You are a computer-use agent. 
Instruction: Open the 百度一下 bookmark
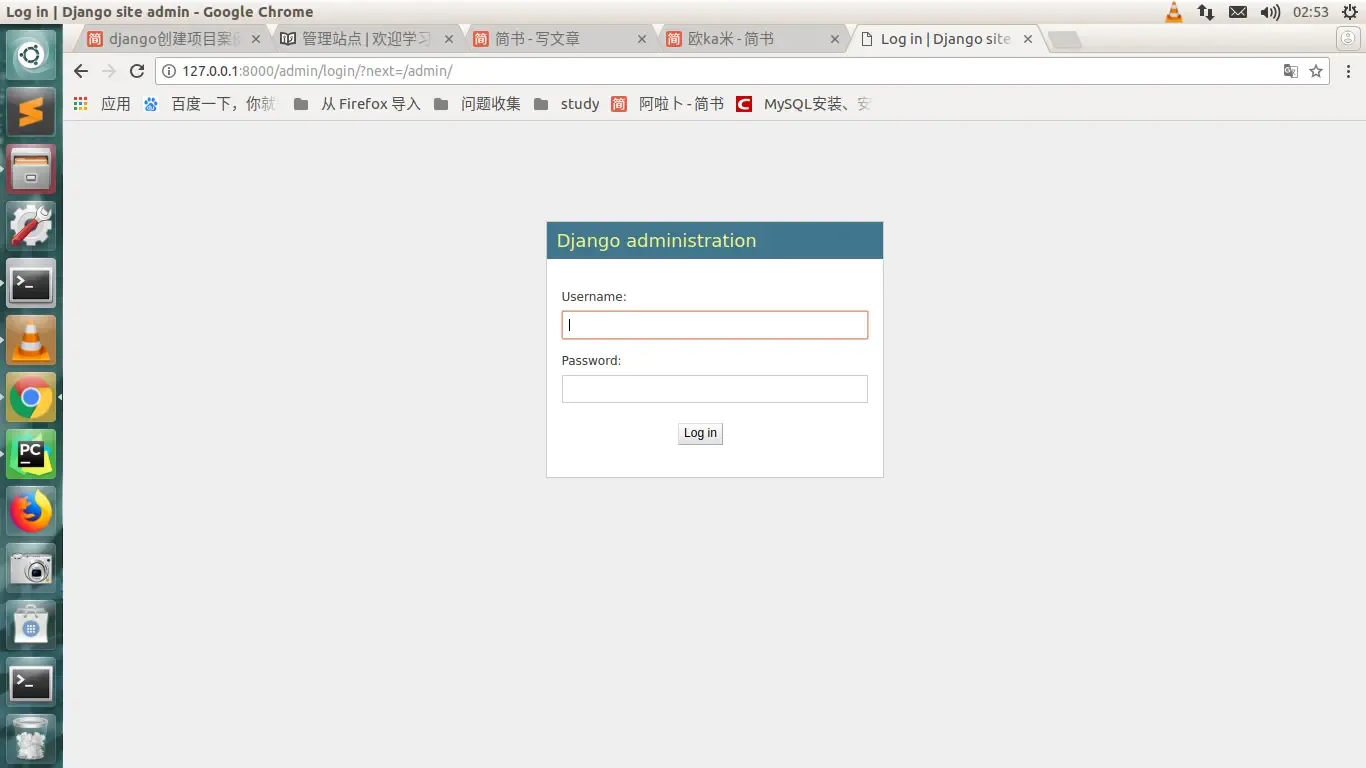tap(209, 104)
